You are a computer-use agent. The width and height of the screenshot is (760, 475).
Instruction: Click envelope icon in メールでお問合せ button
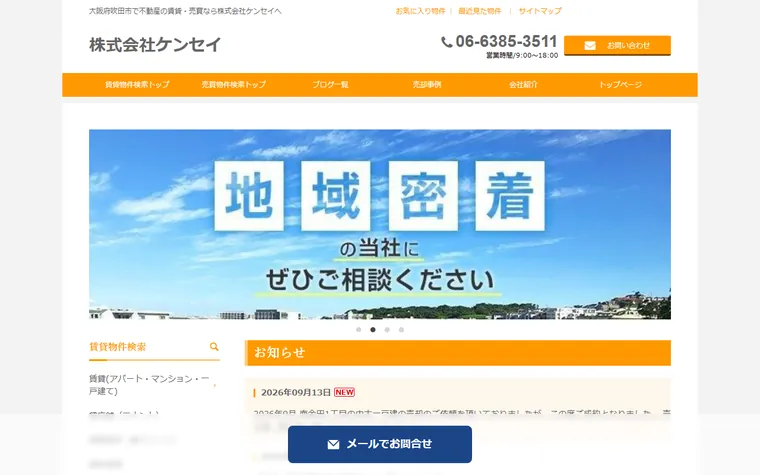(x=333, y=444)
